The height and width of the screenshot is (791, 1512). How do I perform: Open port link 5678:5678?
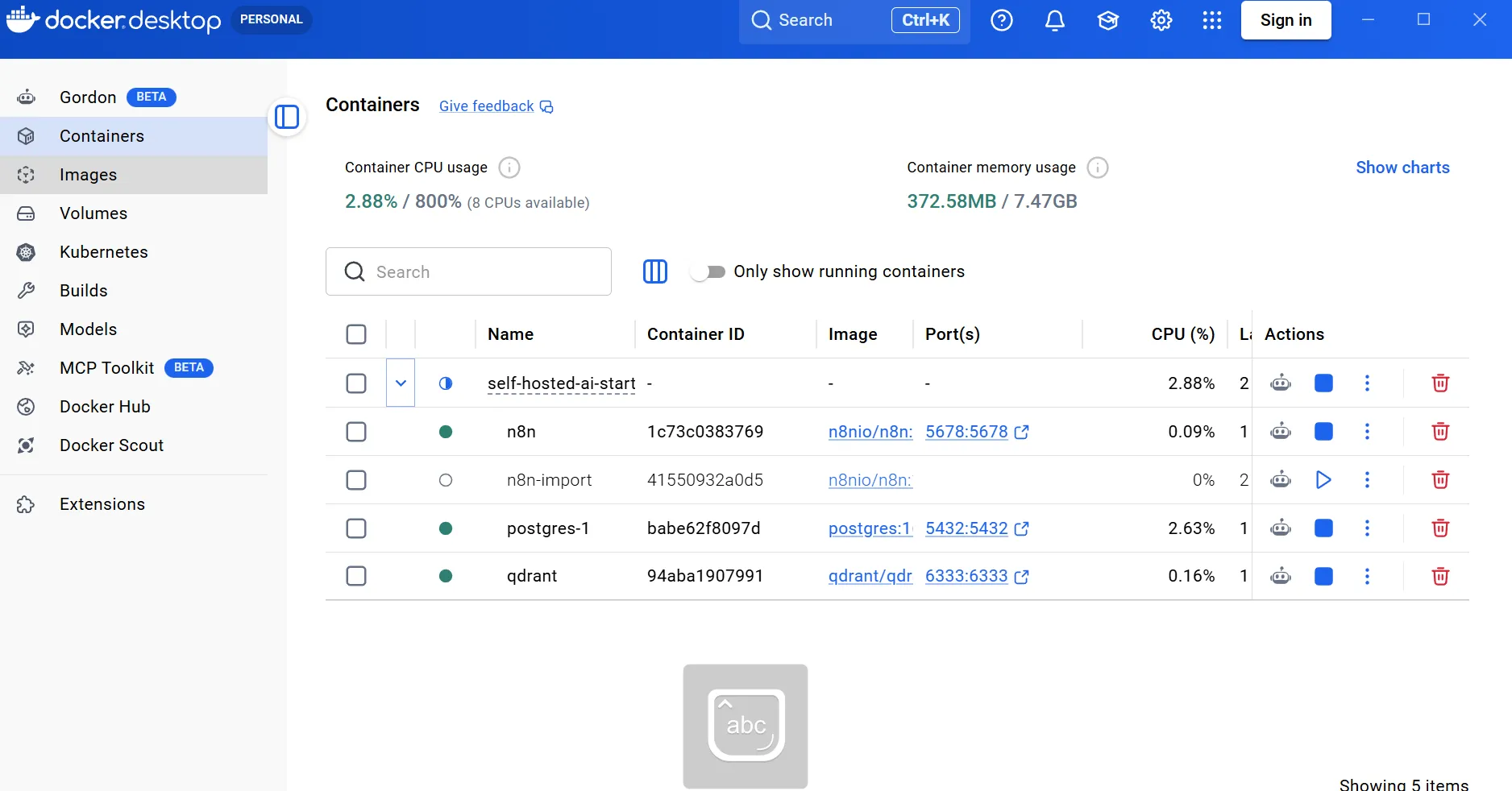point(966,432)
